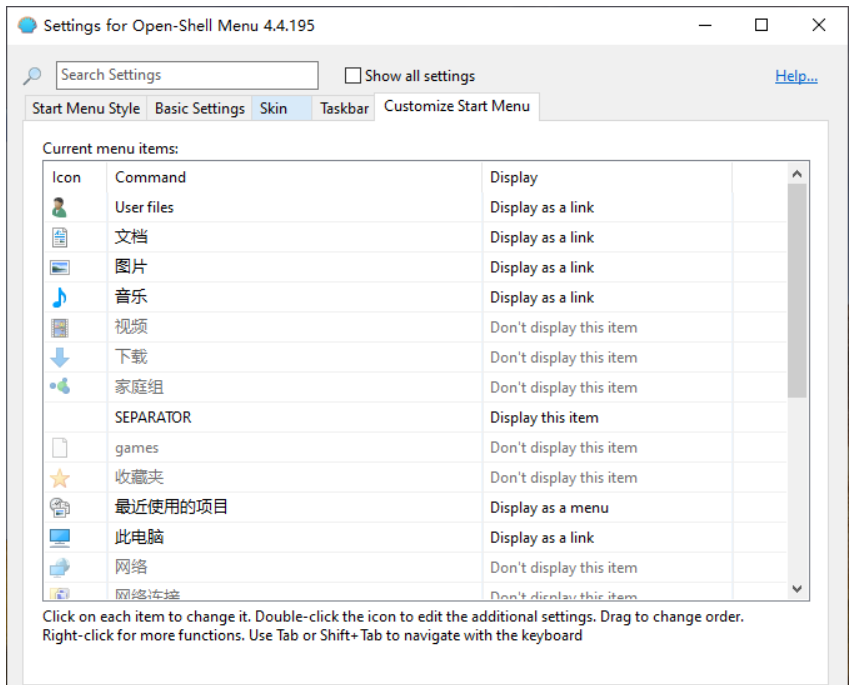
Task: Click the 文档 document icon
Action: click(60, 237)
